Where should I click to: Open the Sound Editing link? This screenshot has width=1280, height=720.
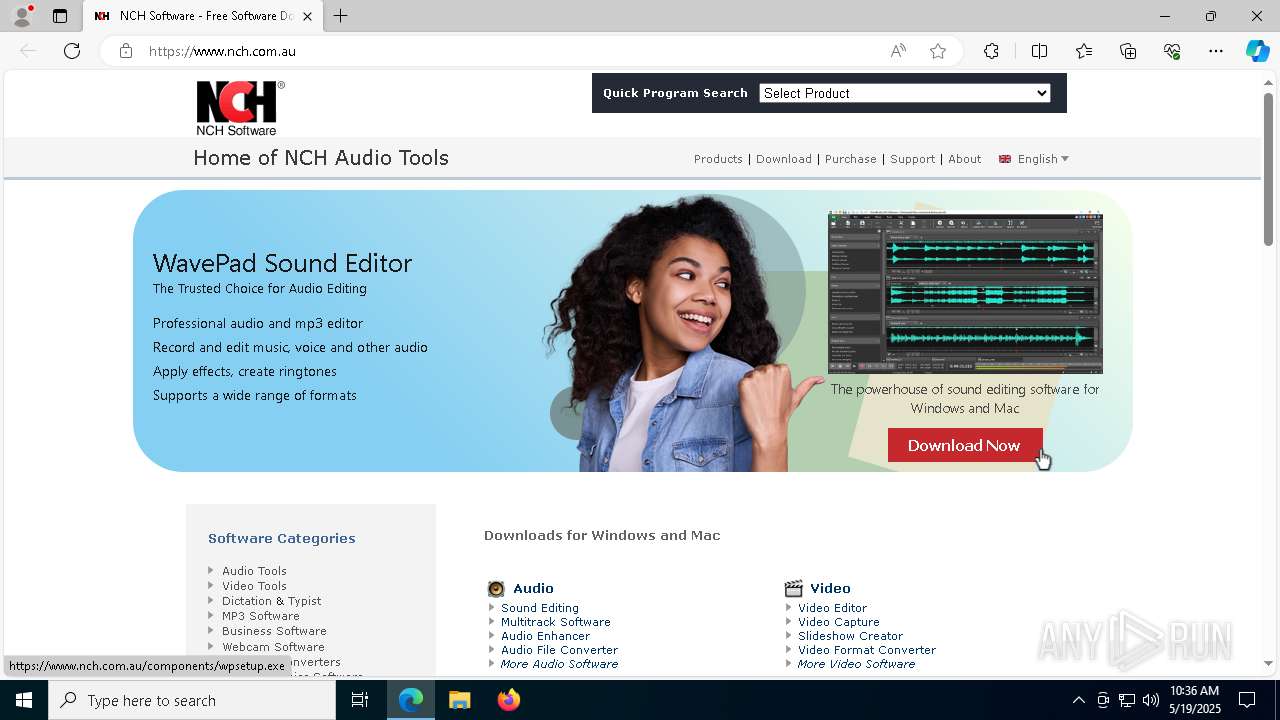[x=540, y=608]
